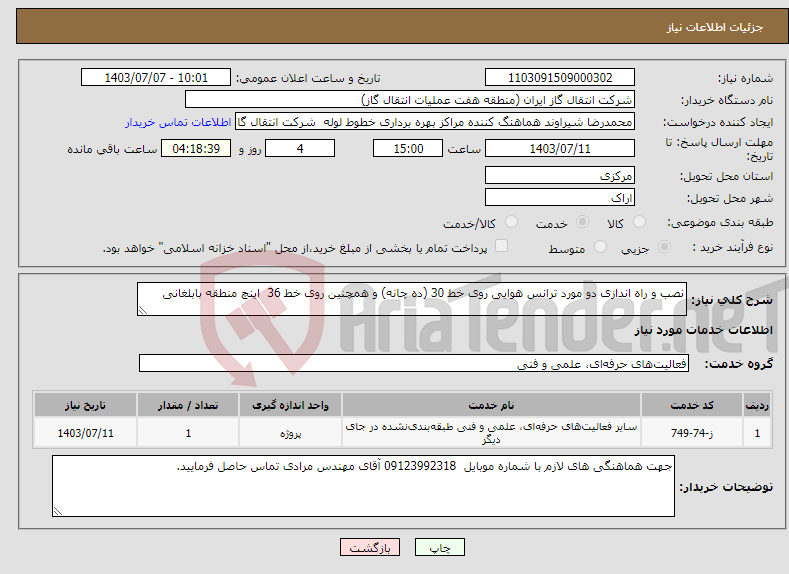789x574 pixels.
Task: Click the resize handle of buyer notes
Action: 58,511
